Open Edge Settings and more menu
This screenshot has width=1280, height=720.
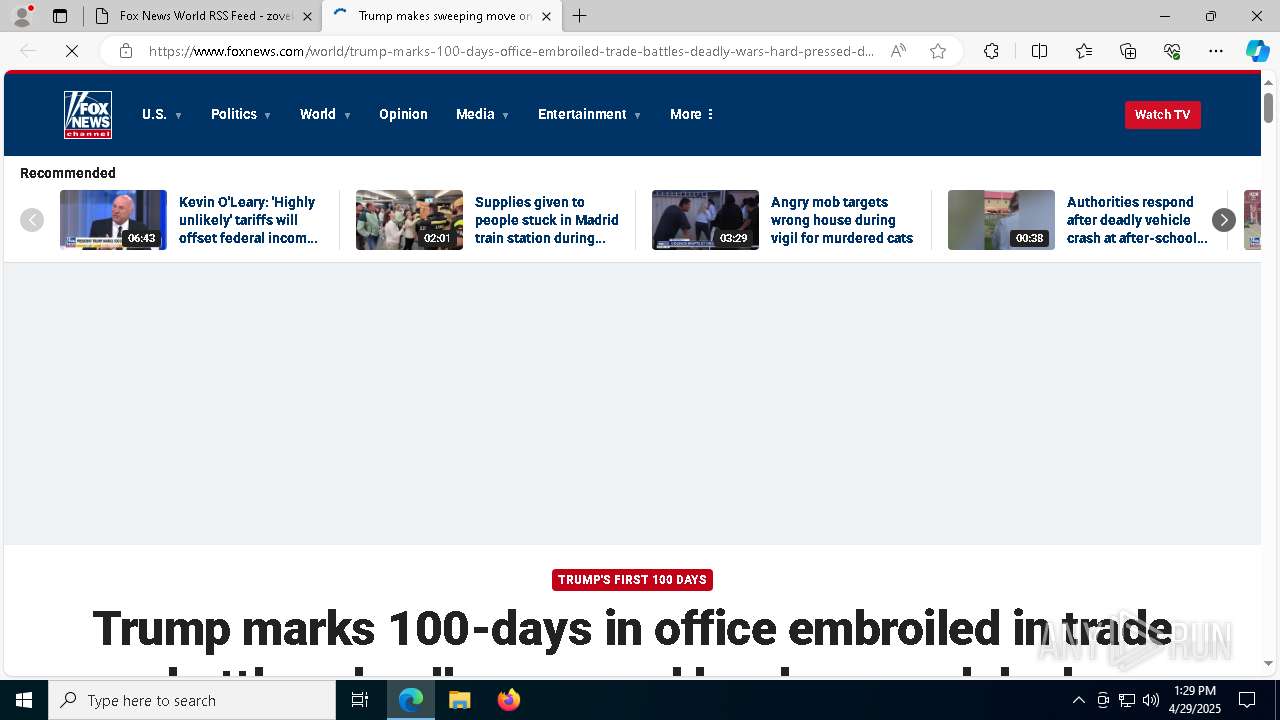(1216, 51)
